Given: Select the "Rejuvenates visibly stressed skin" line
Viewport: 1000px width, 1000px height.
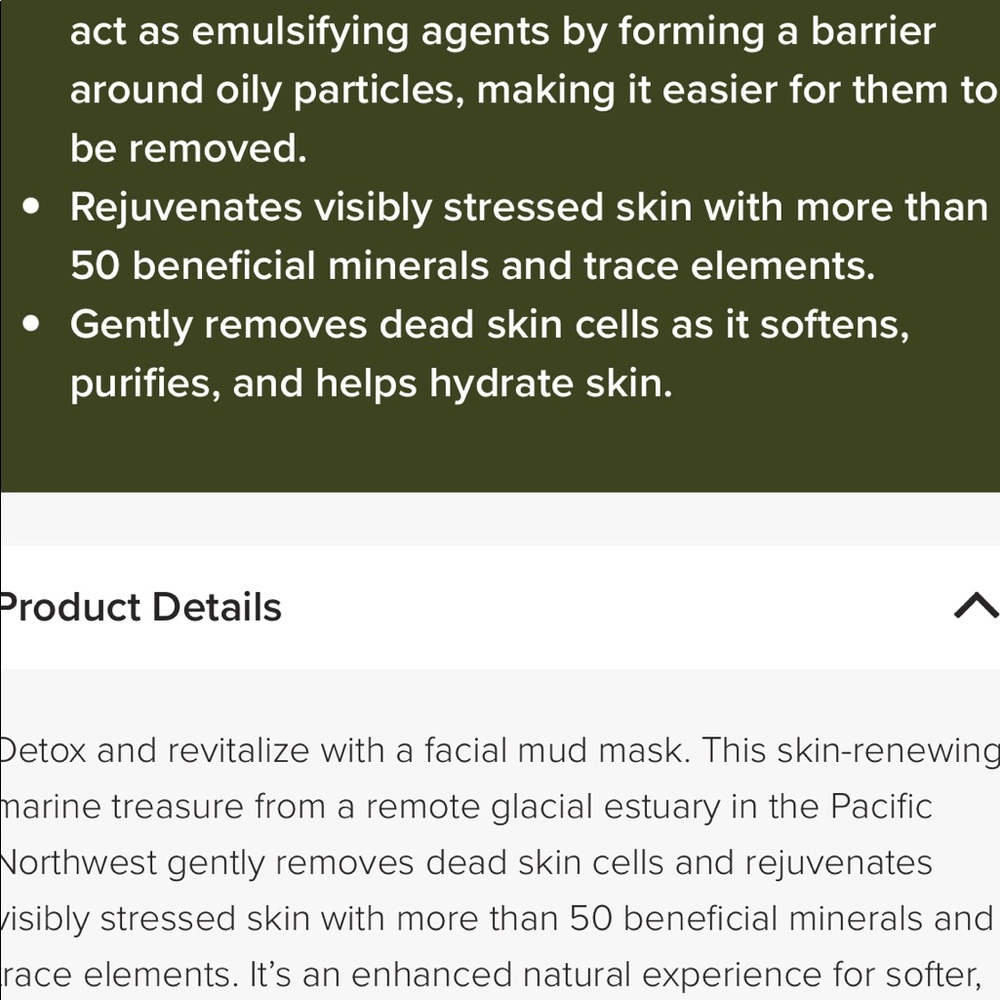Looking at the screenshot, I should tap(528, 208).
